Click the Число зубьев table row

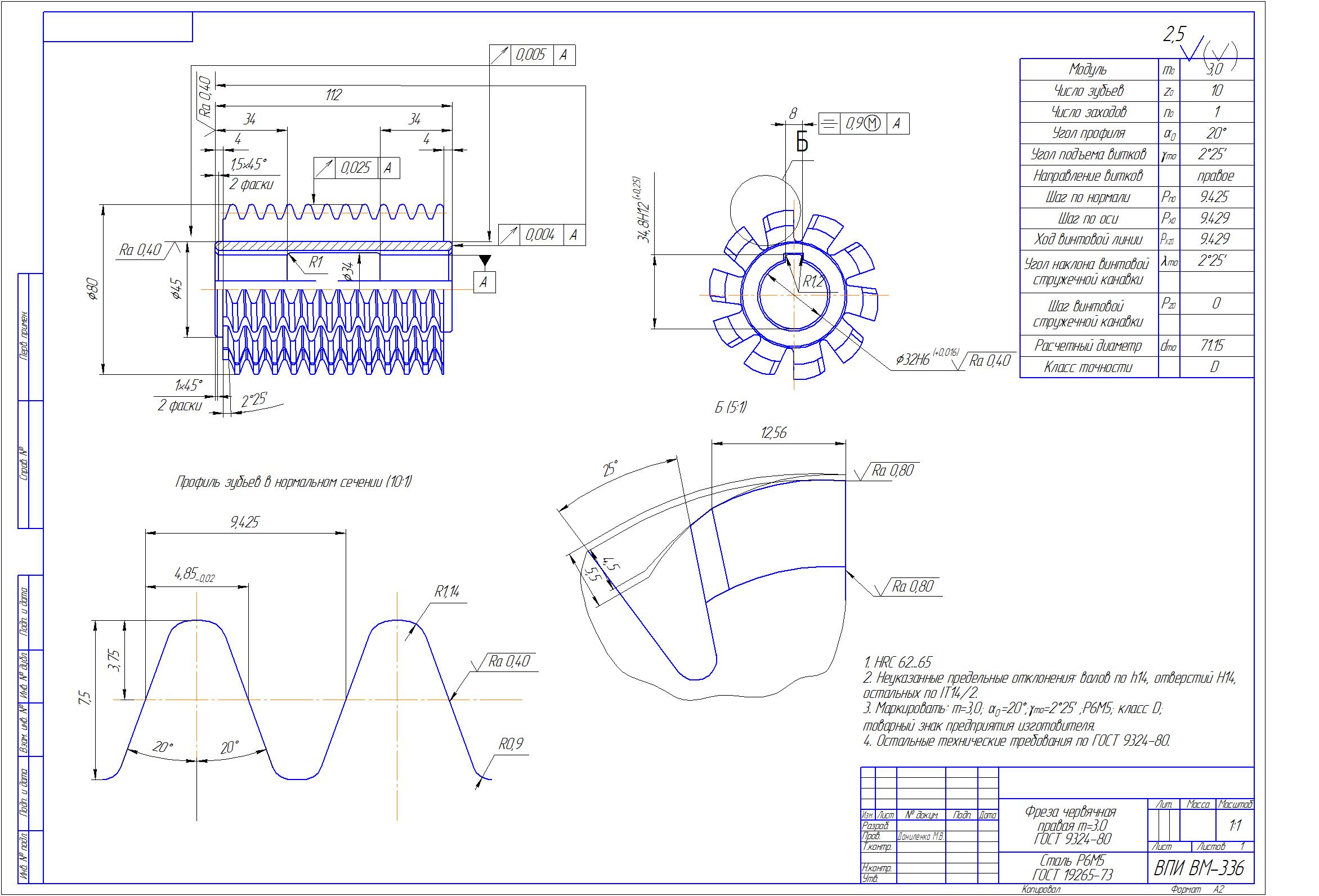[1137, 91]
